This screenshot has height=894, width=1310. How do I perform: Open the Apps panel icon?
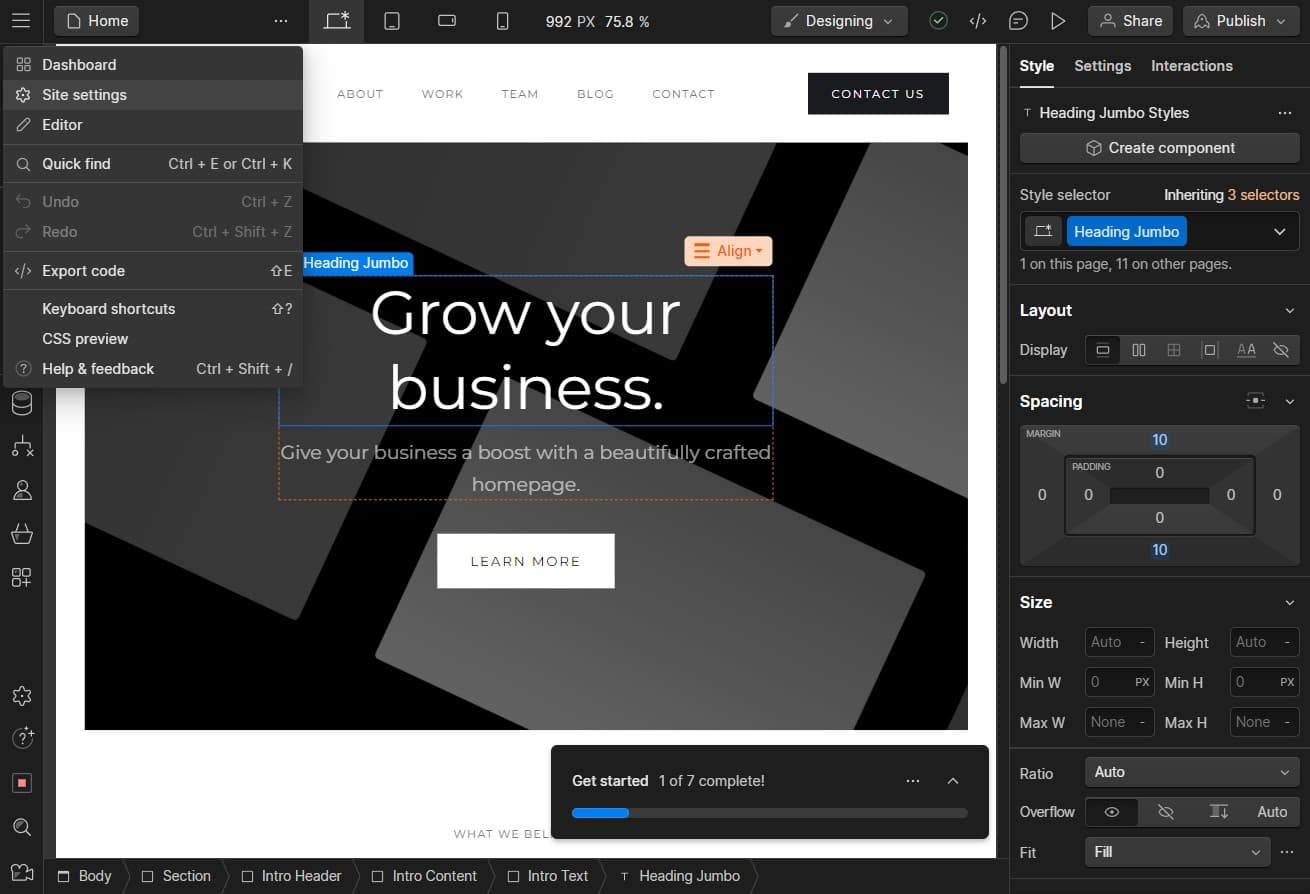coord(21,577)
